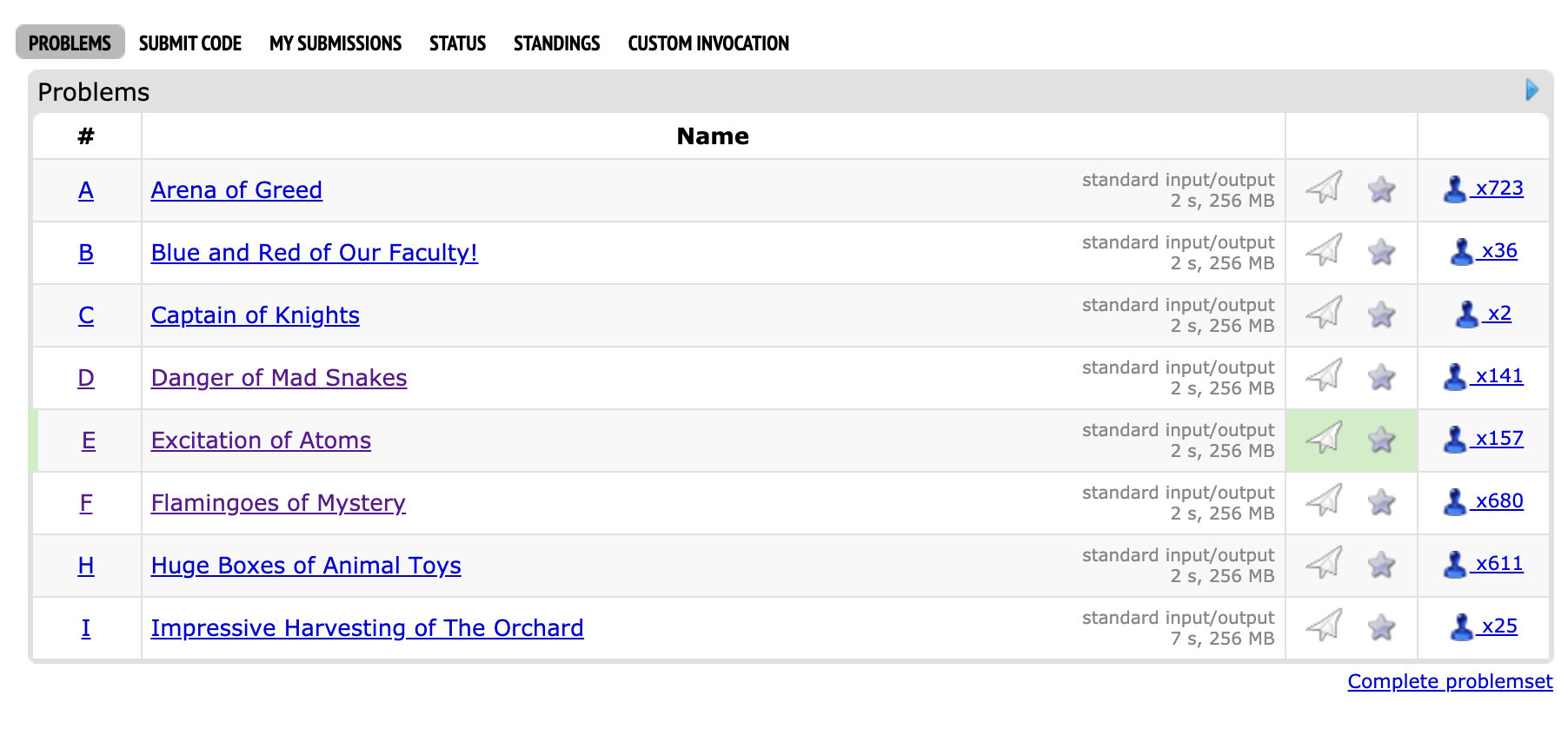Open the Submit Code tab
Image resolution: width=1568 pixels, height=742 pixels.
pyautogui.click(x=190, y=43)
